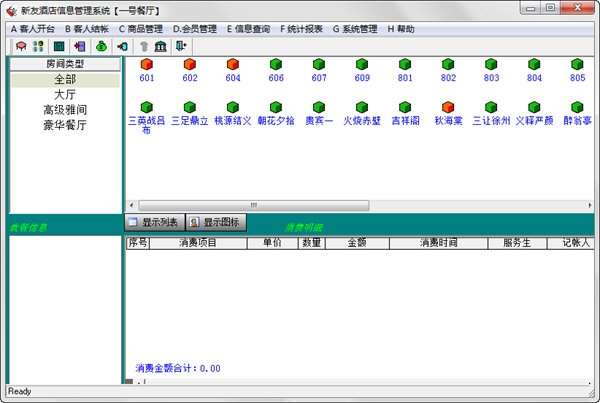This screenshot has width=600, height=403.
Task: Select room 604 red cube icon
Action: point(233,64)
